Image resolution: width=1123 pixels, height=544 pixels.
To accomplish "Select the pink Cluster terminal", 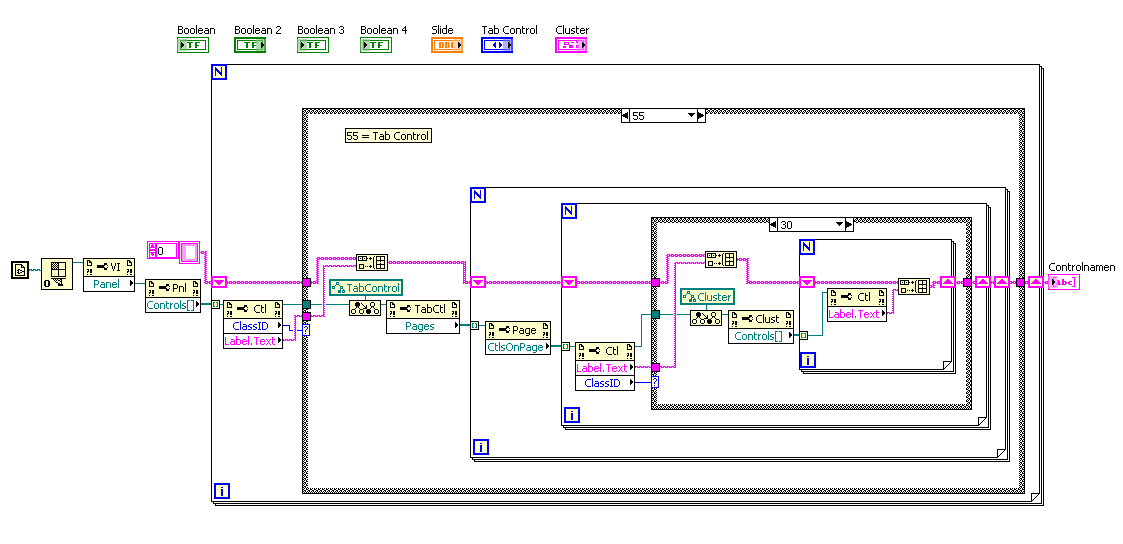I will click(571, 45).
